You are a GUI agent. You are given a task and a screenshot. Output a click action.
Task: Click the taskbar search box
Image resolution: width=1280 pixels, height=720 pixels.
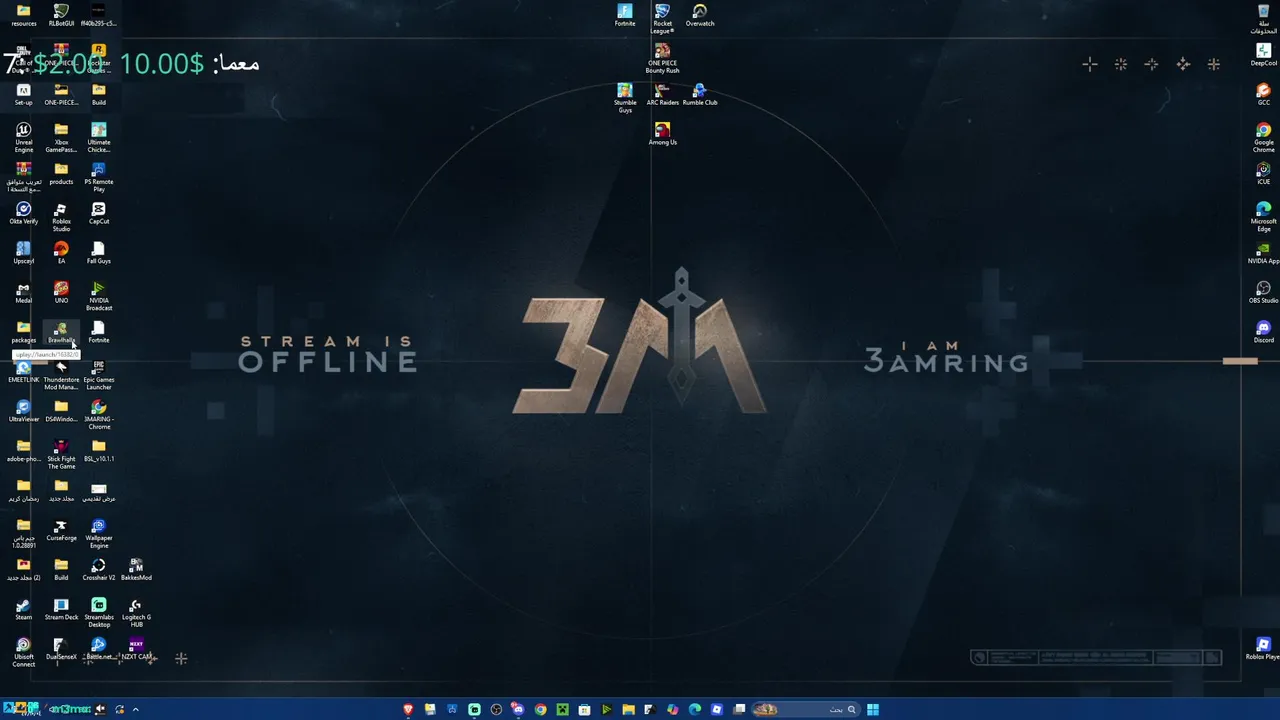click(804, 710)
